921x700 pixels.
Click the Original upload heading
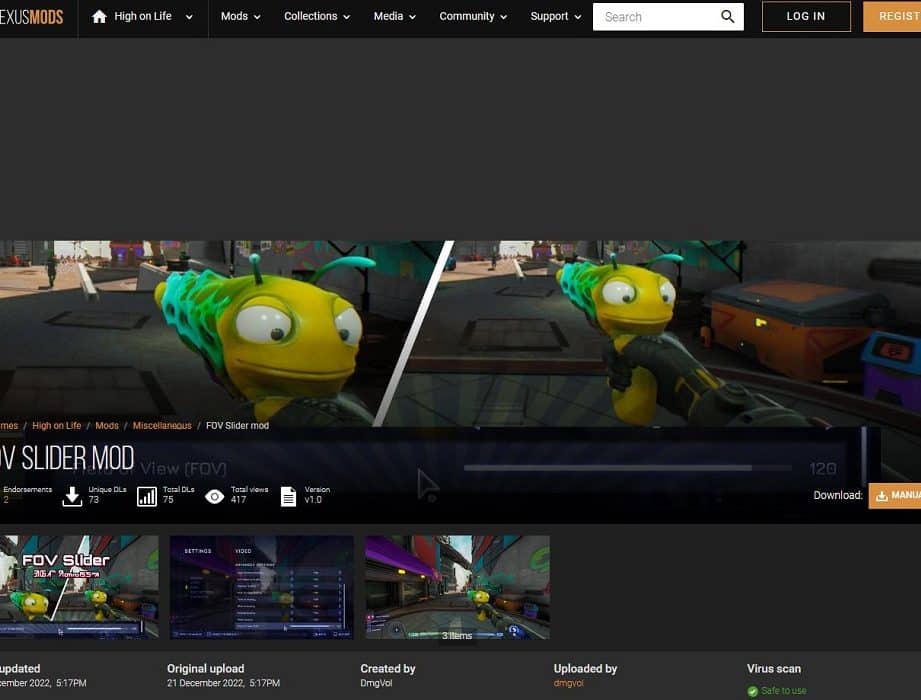point(206,669)
